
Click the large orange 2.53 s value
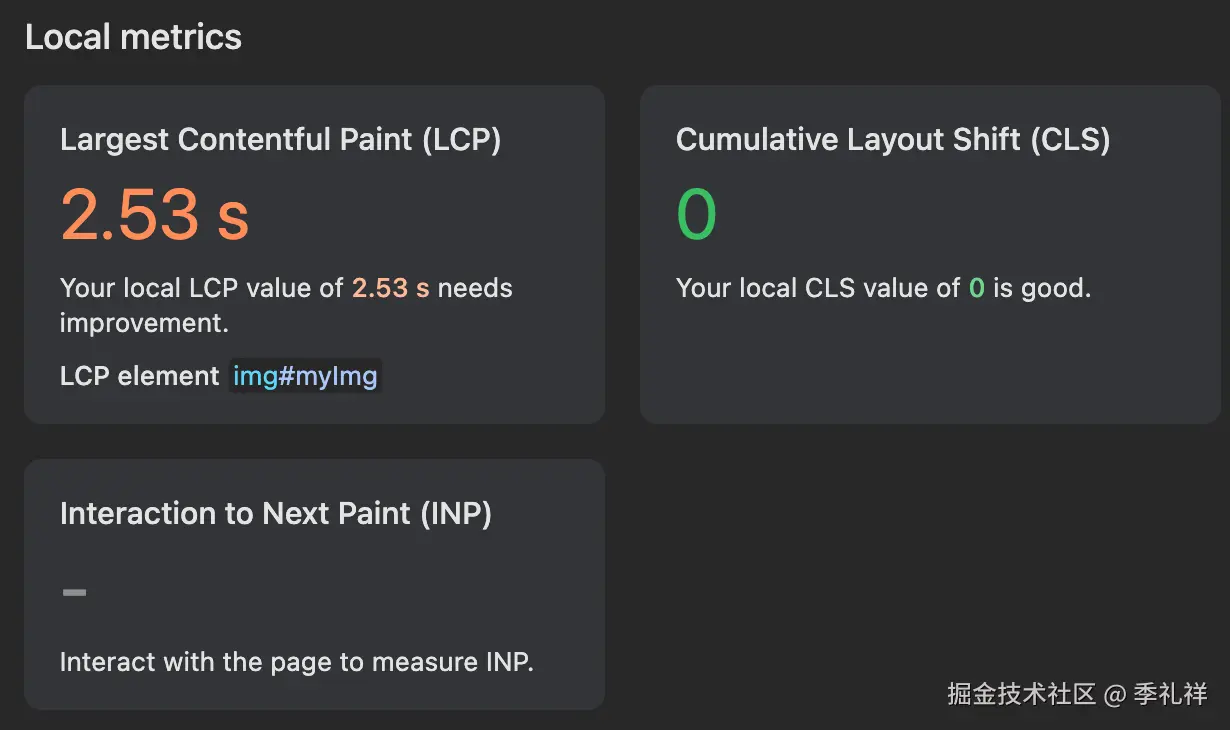(155, 215)
